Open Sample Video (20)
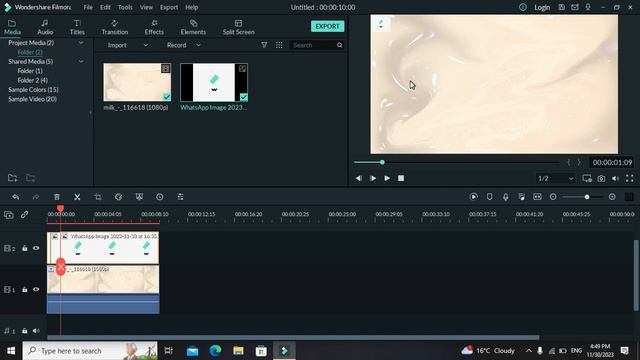Image resolution: width=640 pixels, height=360 pixels. click(32, 99)
